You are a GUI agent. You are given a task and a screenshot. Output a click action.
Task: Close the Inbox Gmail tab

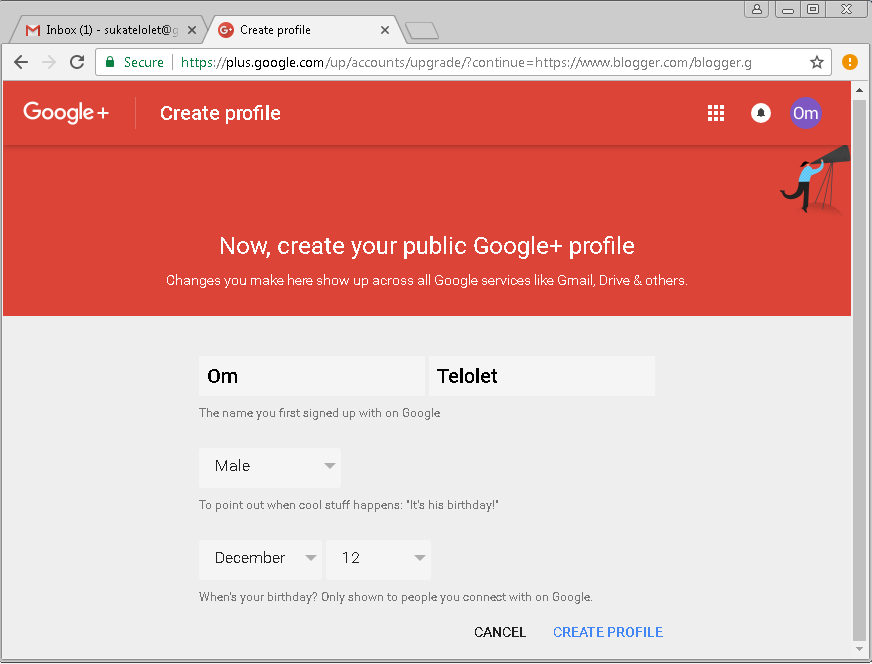[x=192, y=30]
